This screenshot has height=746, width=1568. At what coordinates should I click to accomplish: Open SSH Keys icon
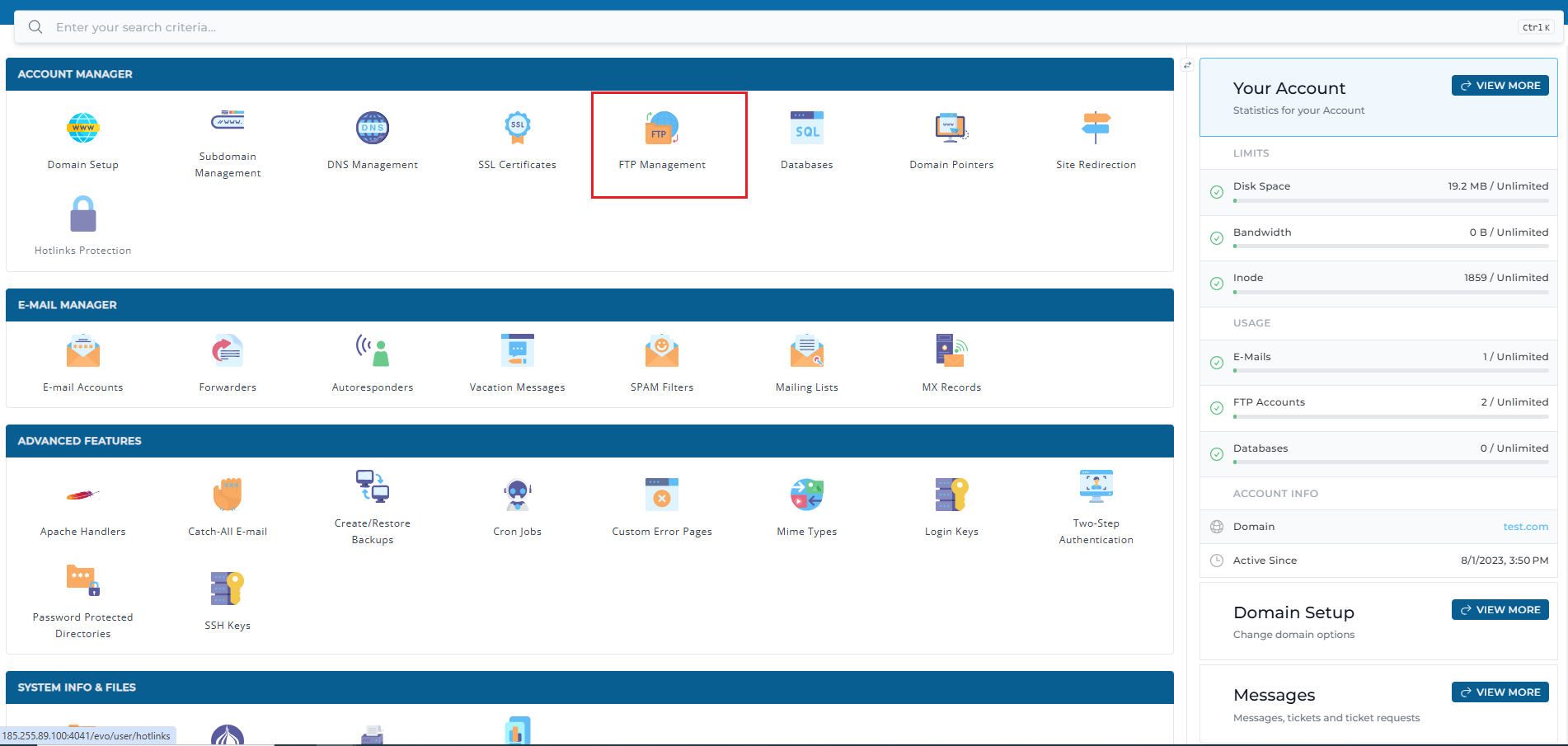pyautogui.click(x=228, y=589)
